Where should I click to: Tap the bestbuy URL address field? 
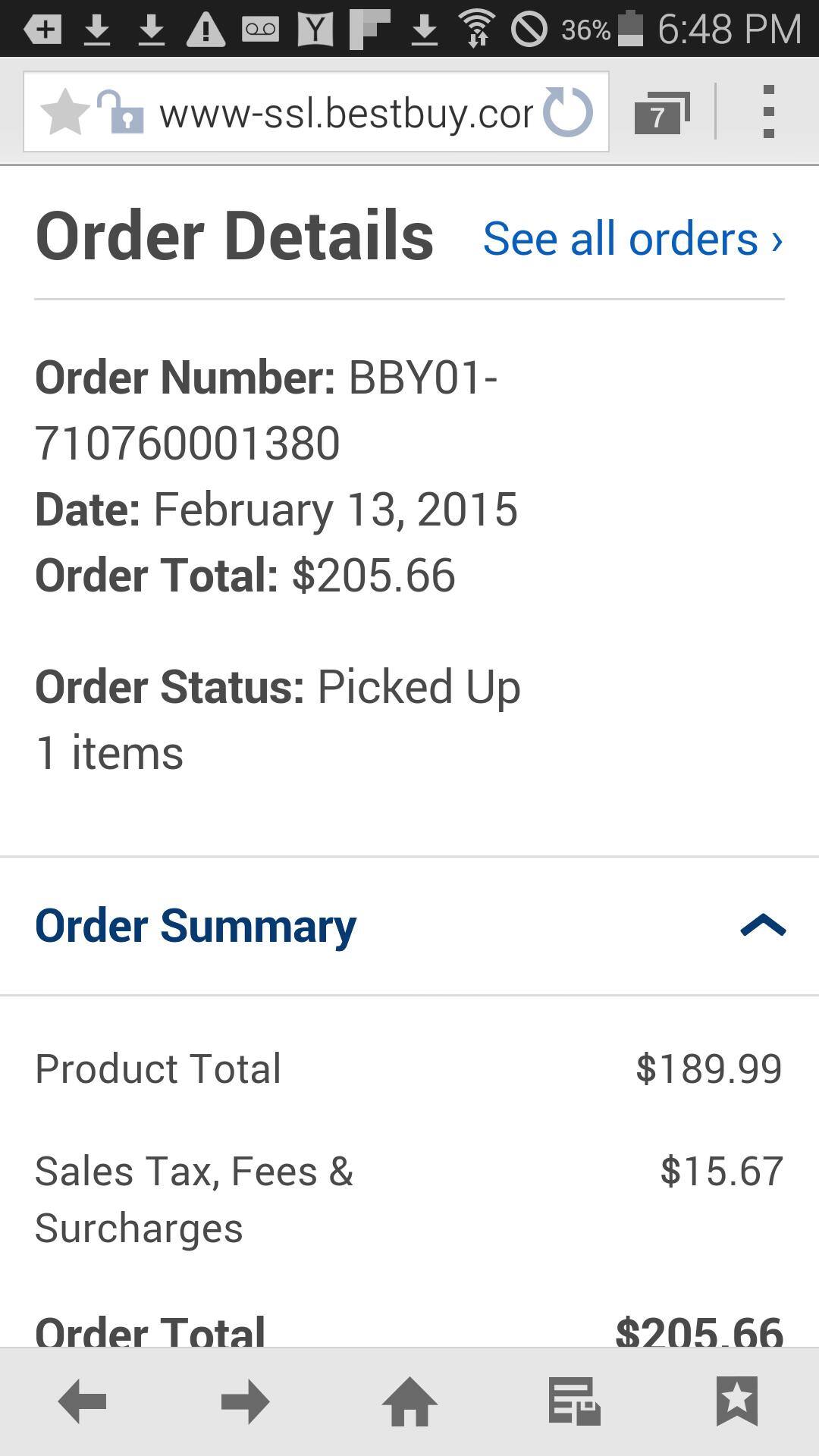tap(346, 114)
